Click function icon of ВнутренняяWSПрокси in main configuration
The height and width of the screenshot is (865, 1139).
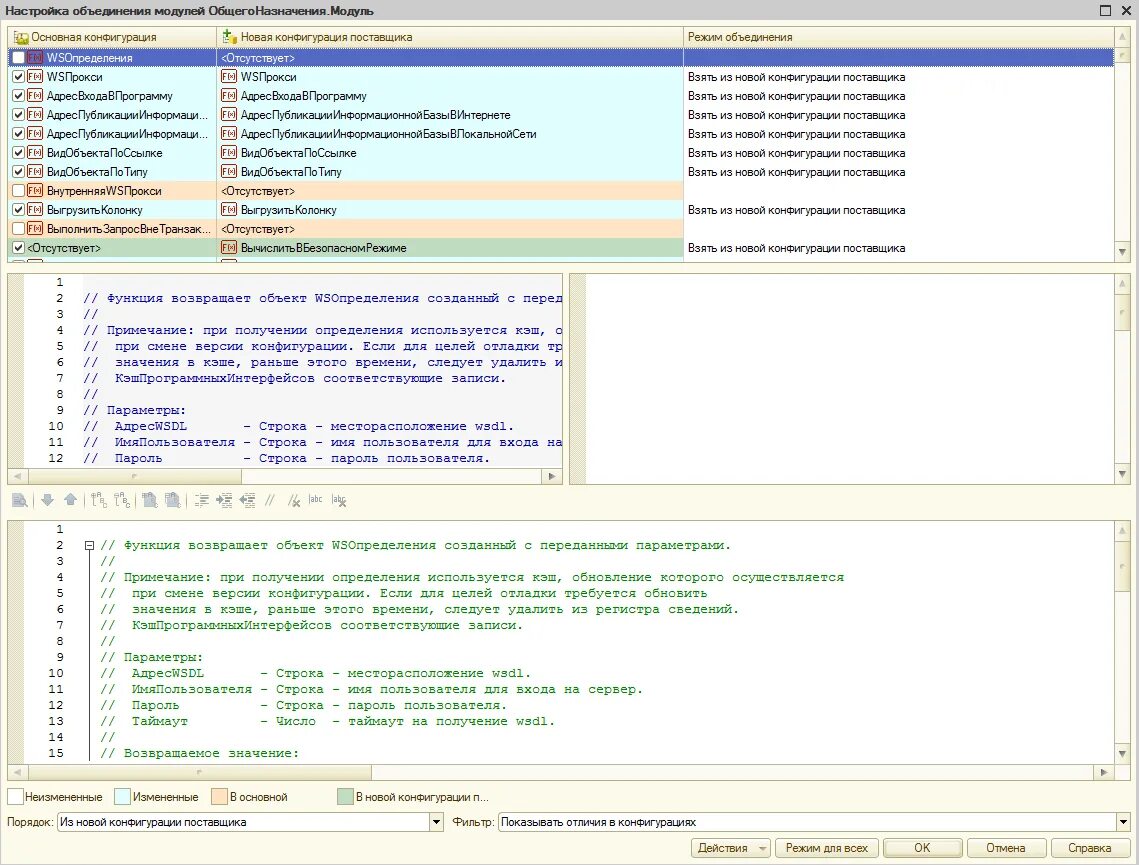coord(35,190)
